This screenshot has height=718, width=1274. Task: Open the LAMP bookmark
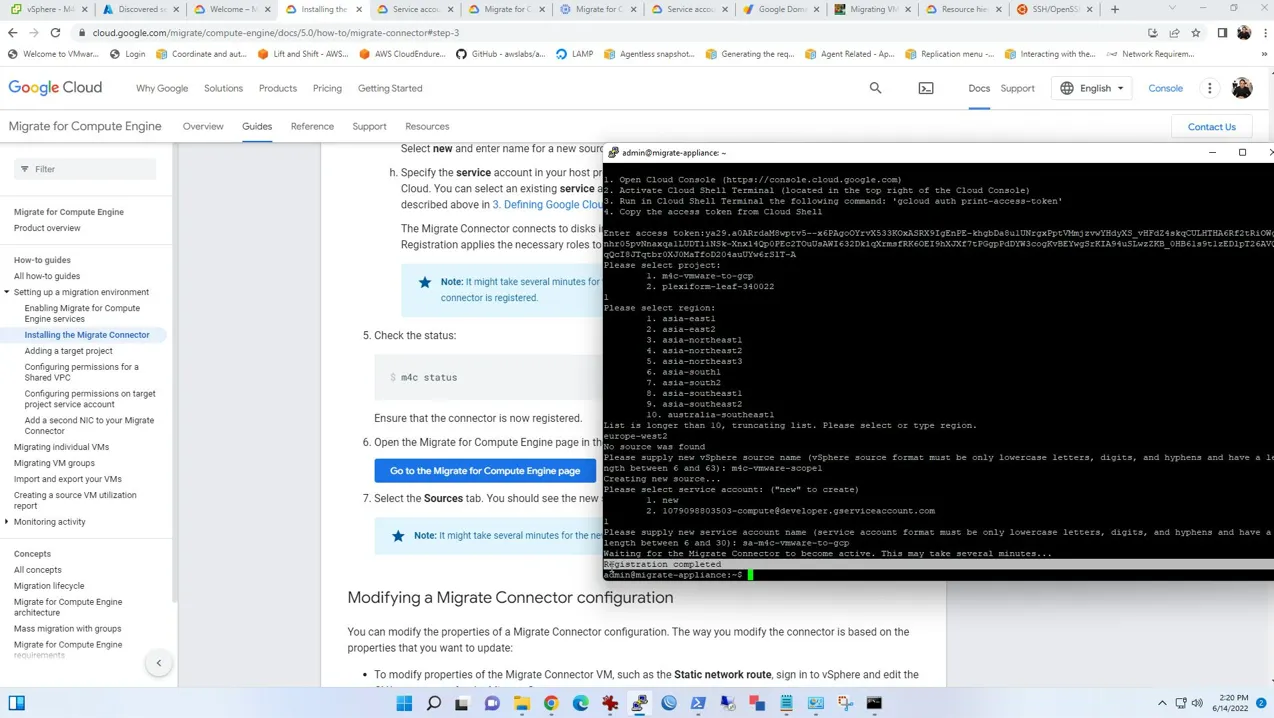(574, 54)
